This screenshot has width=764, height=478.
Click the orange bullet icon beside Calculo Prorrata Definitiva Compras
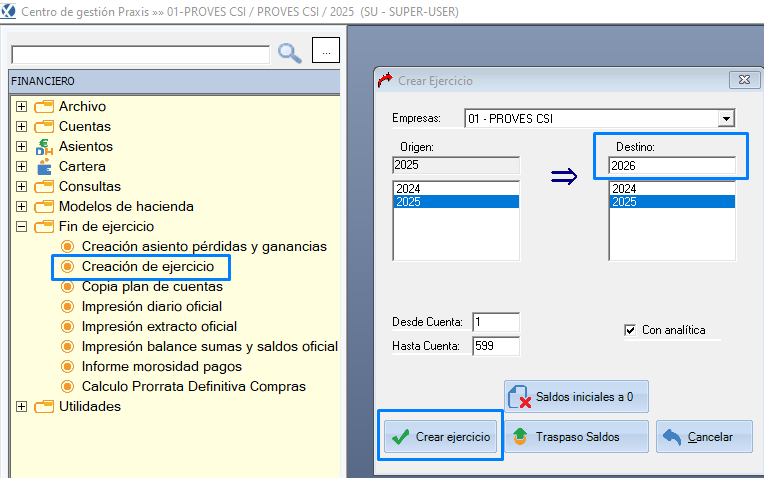pyautogui.click(x=67, y=386)
